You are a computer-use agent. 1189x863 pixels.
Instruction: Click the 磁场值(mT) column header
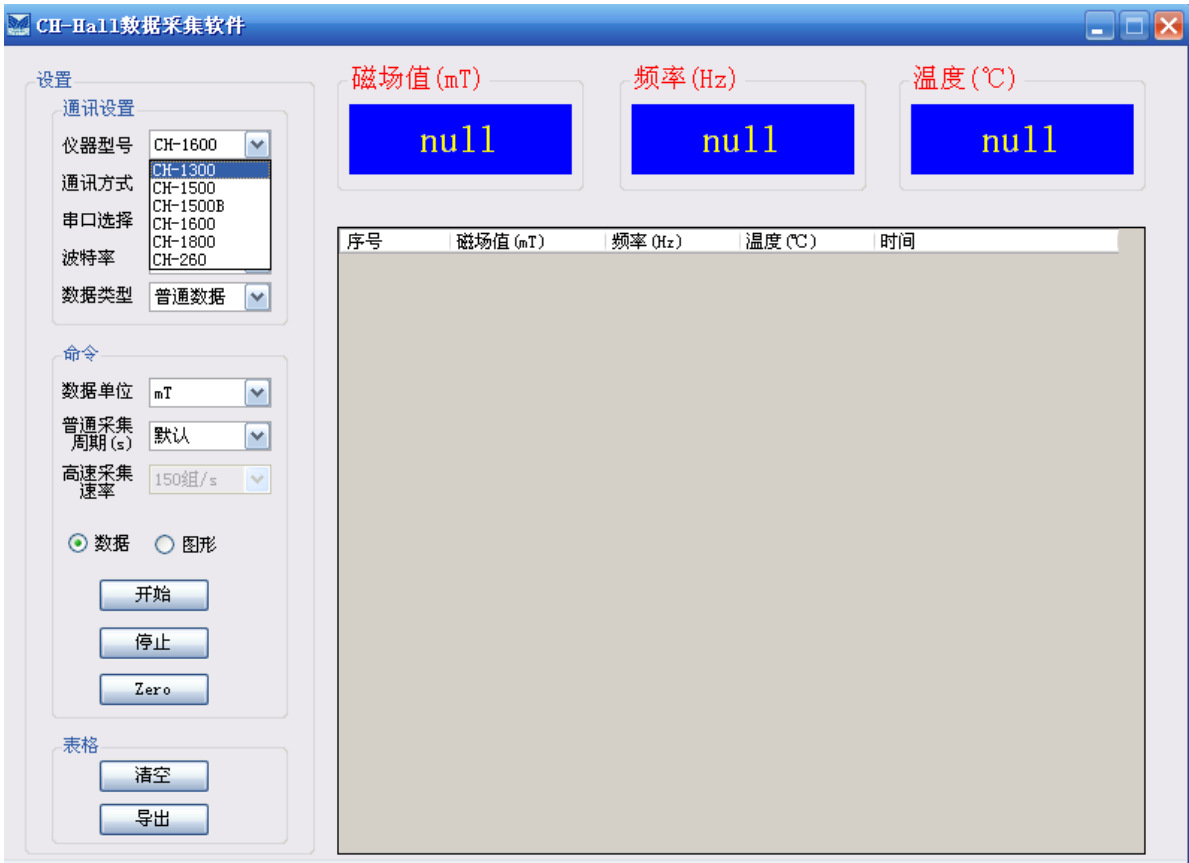pos(528,241)
